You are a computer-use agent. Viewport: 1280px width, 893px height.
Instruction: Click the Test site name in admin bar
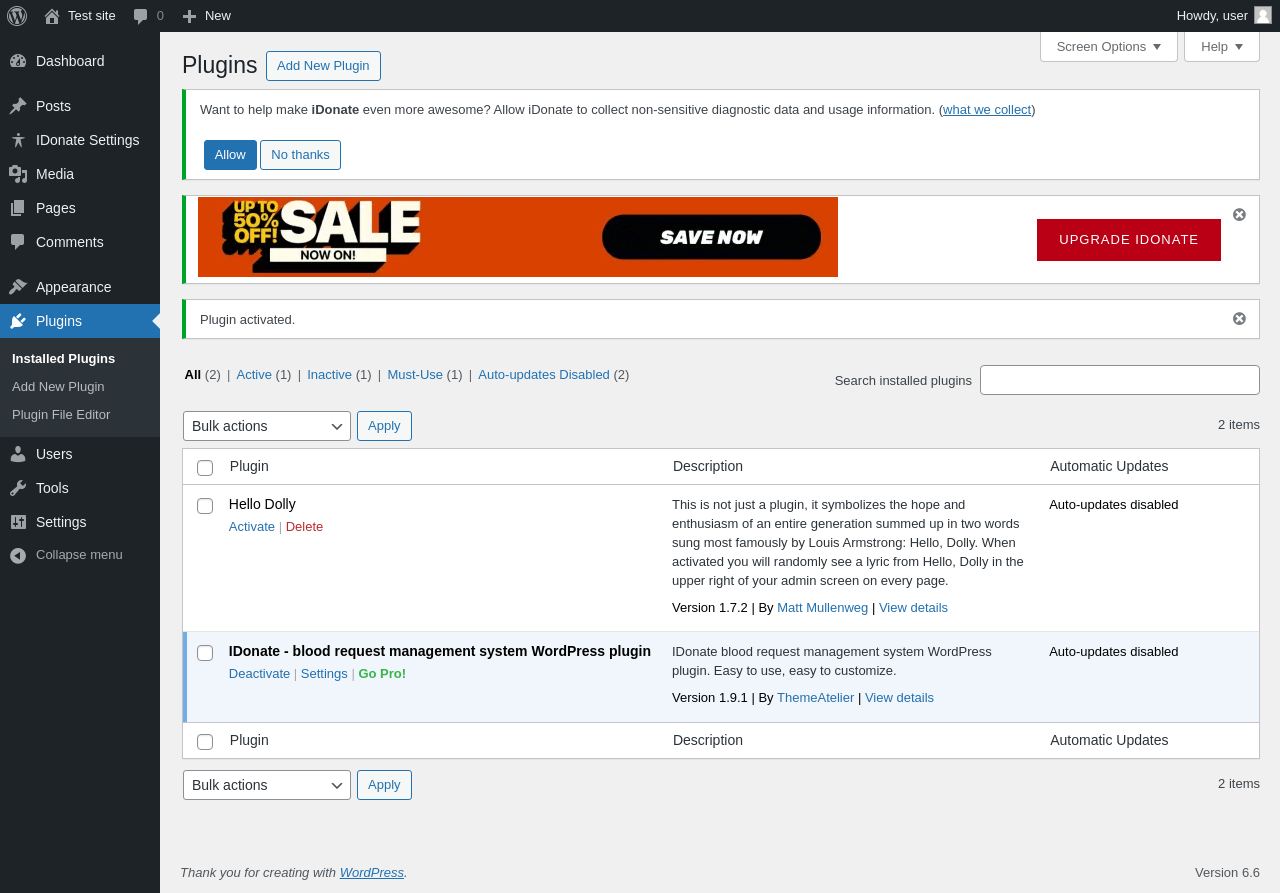(92, 16)
